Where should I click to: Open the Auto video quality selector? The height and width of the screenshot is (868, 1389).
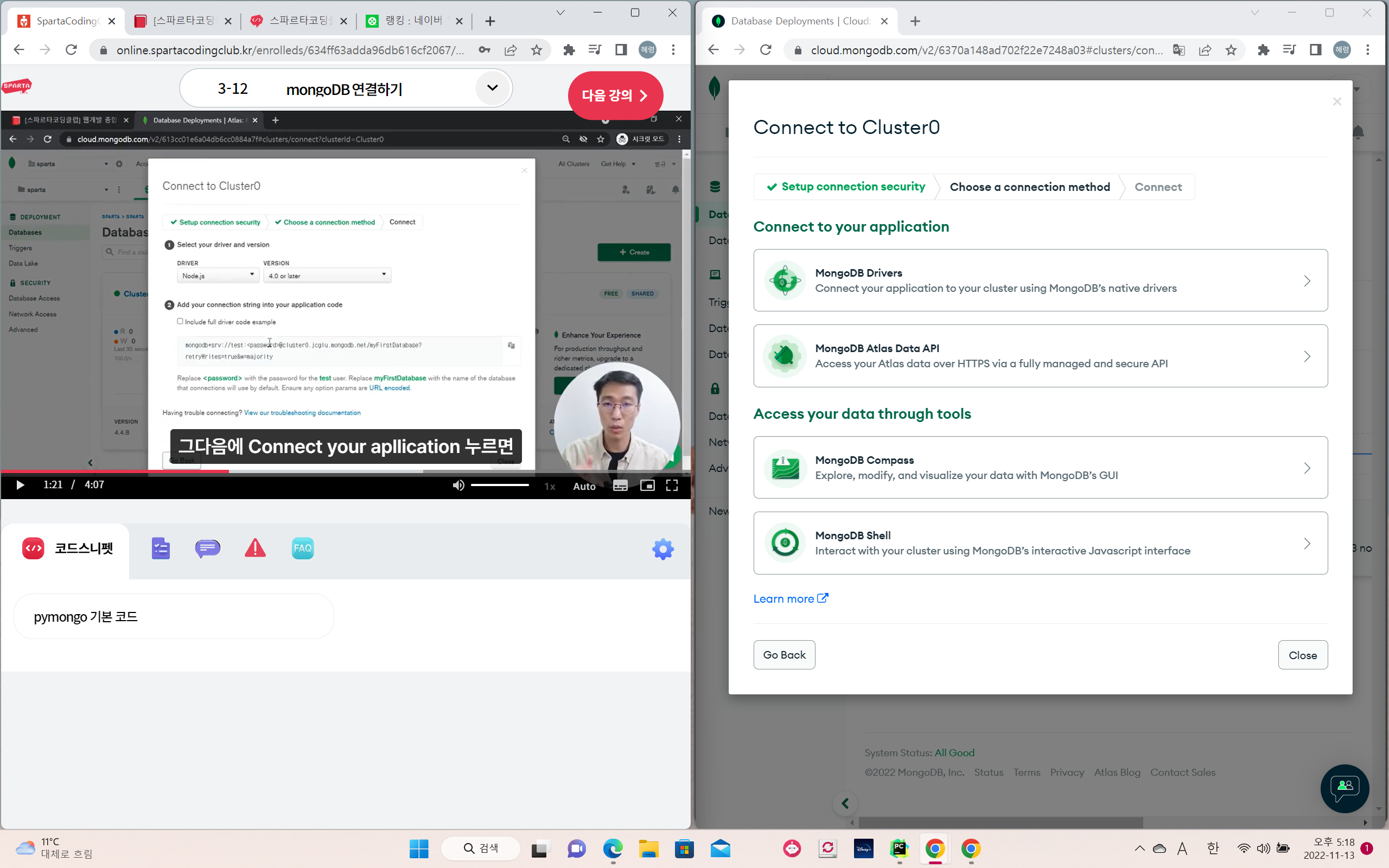tap(584, 486)
